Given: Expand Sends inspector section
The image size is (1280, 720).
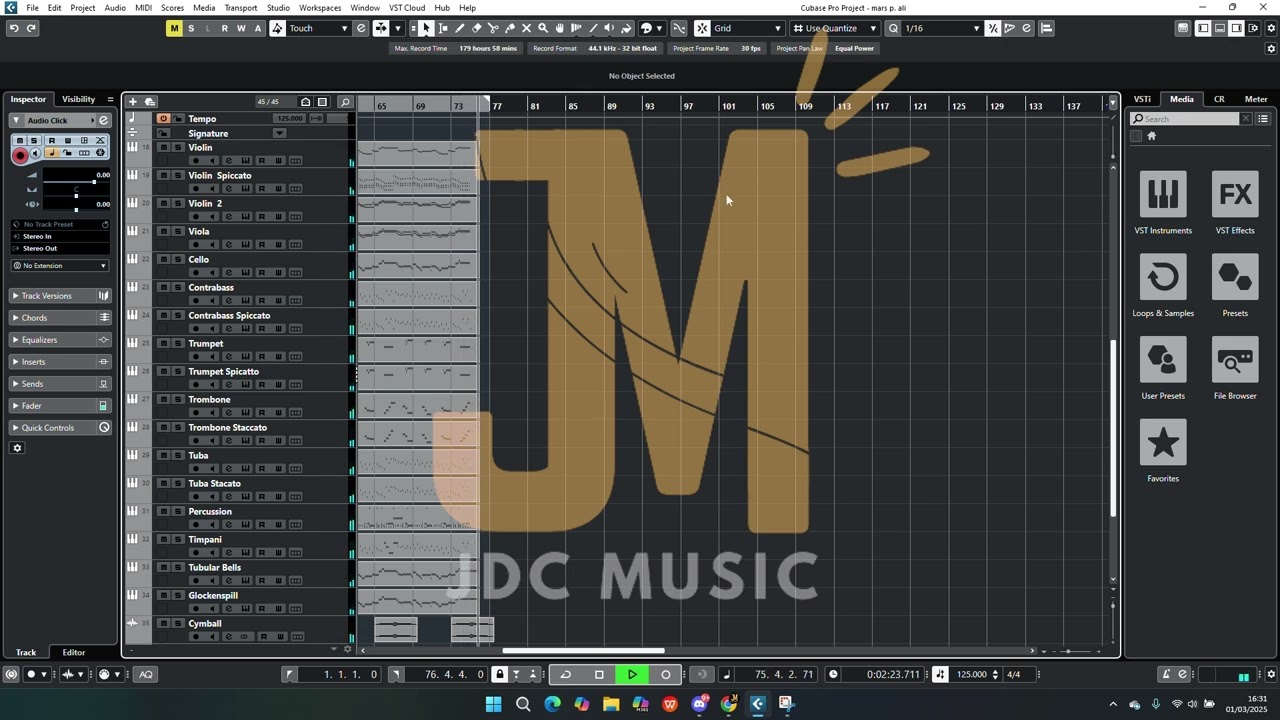Looking at the screenshot, I should tap(60, 384).
